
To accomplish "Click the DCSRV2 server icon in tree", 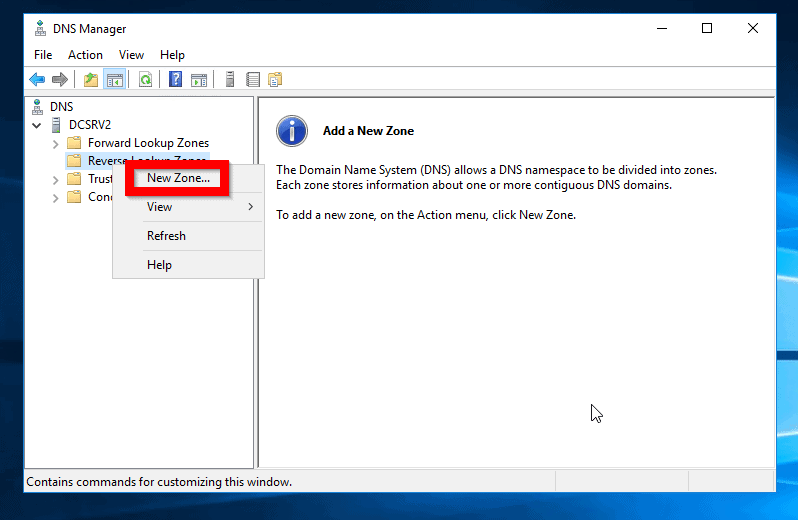I will tap(56, 125).
